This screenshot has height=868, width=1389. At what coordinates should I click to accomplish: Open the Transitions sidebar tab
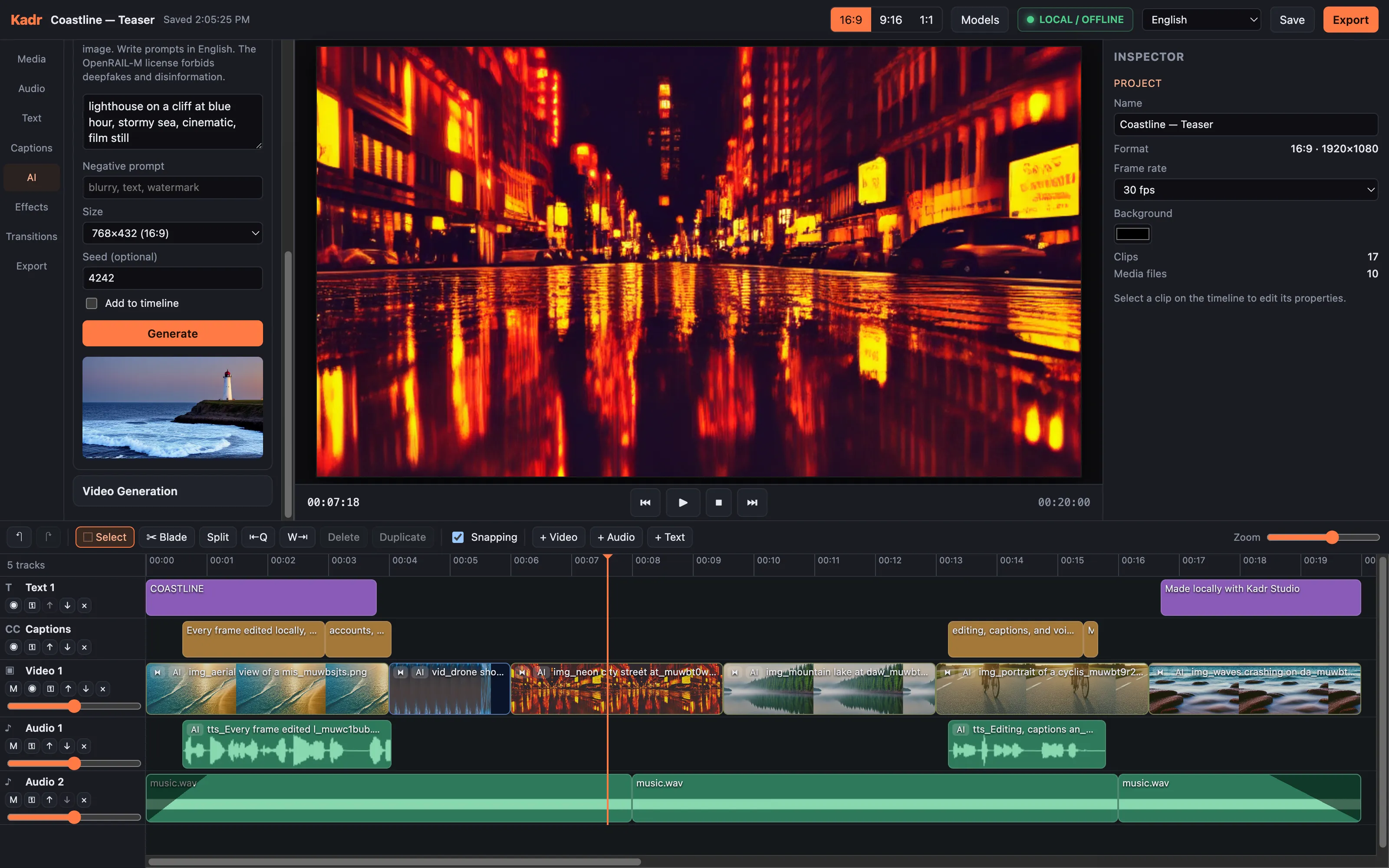pyautogui.click(x=32, y=237)
